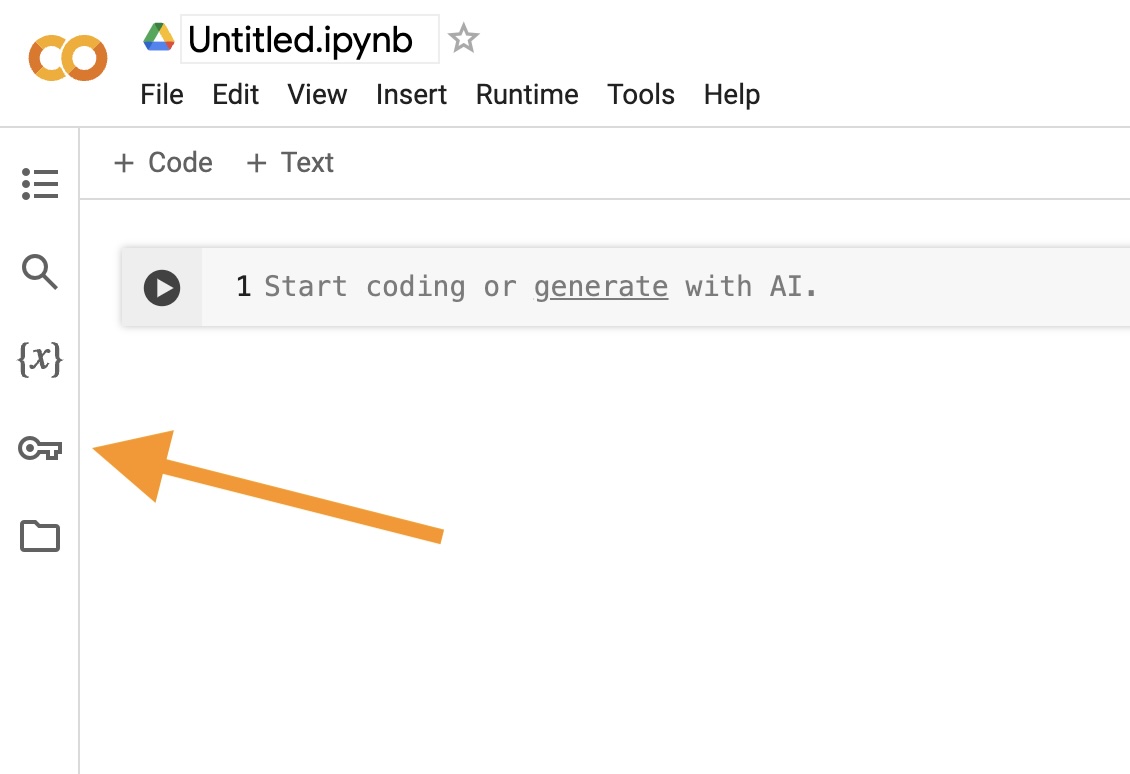The width and height of the screenshot is (1130, 774).
Task: Open the Edit menu
Action: [x=235, y=94]
